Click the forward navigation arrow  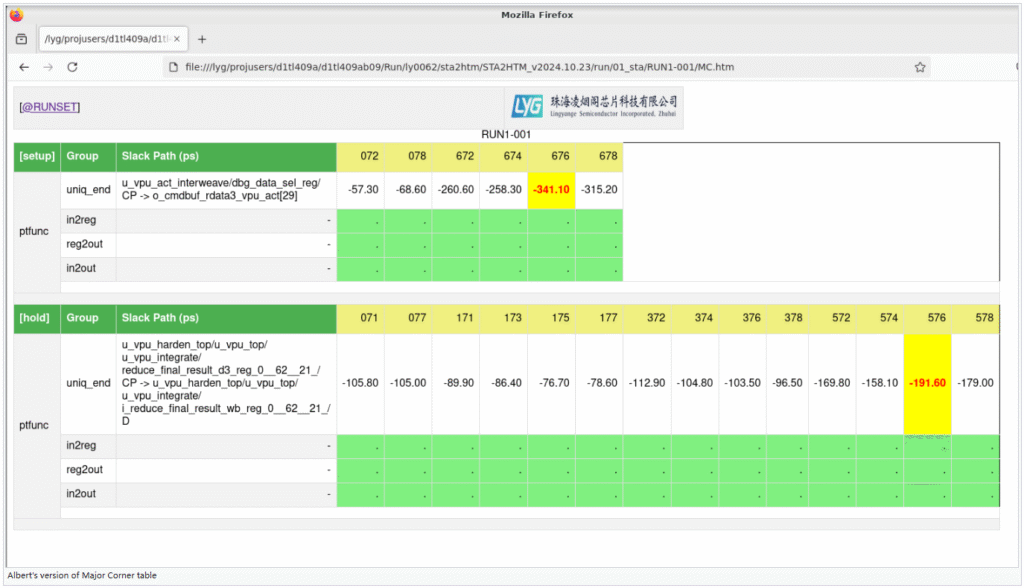coord(48,67)
